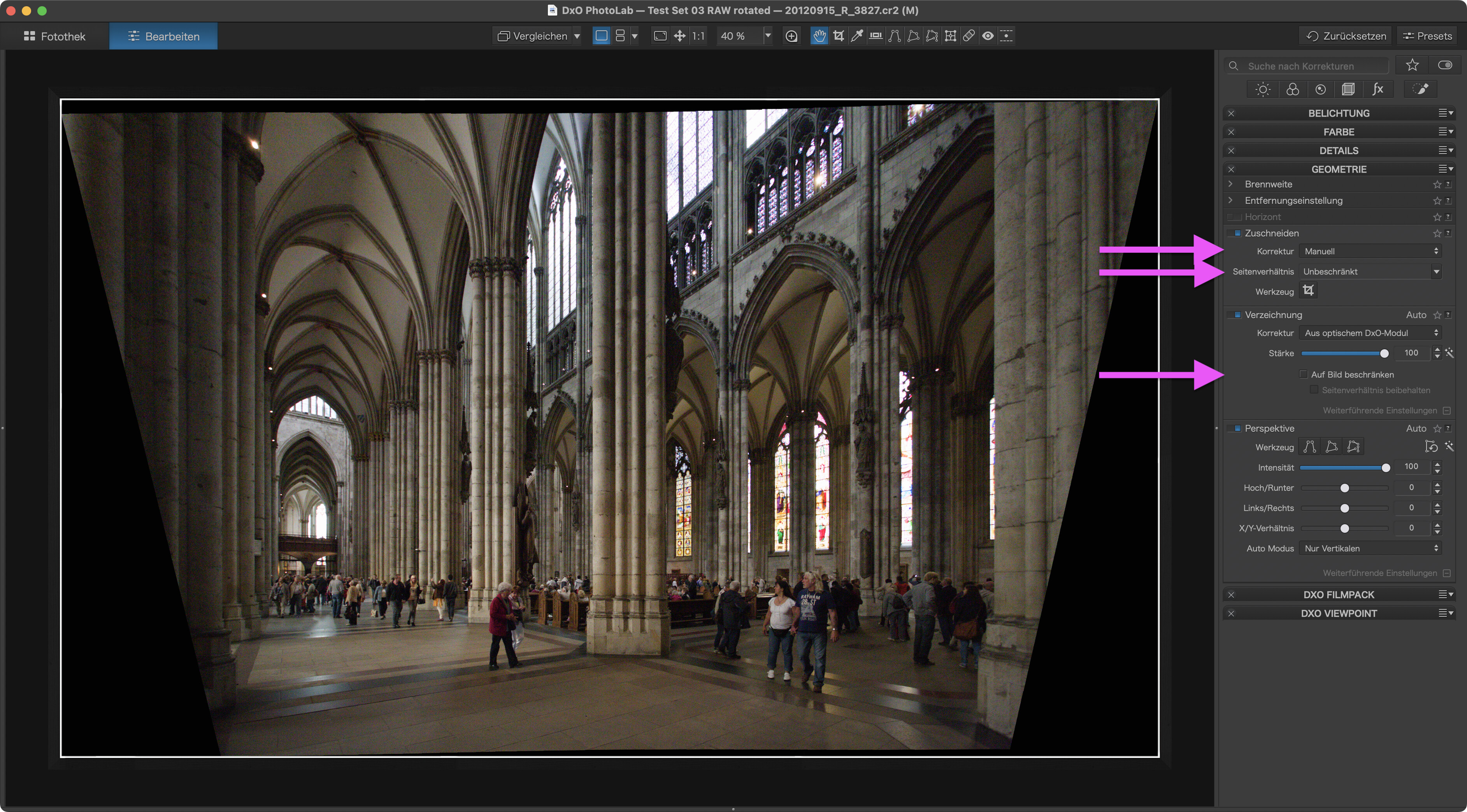Image resolution: width=1467 pixels, height=812 pixels.
Task: Select the repair bandage tool
Action: [969, 36]
